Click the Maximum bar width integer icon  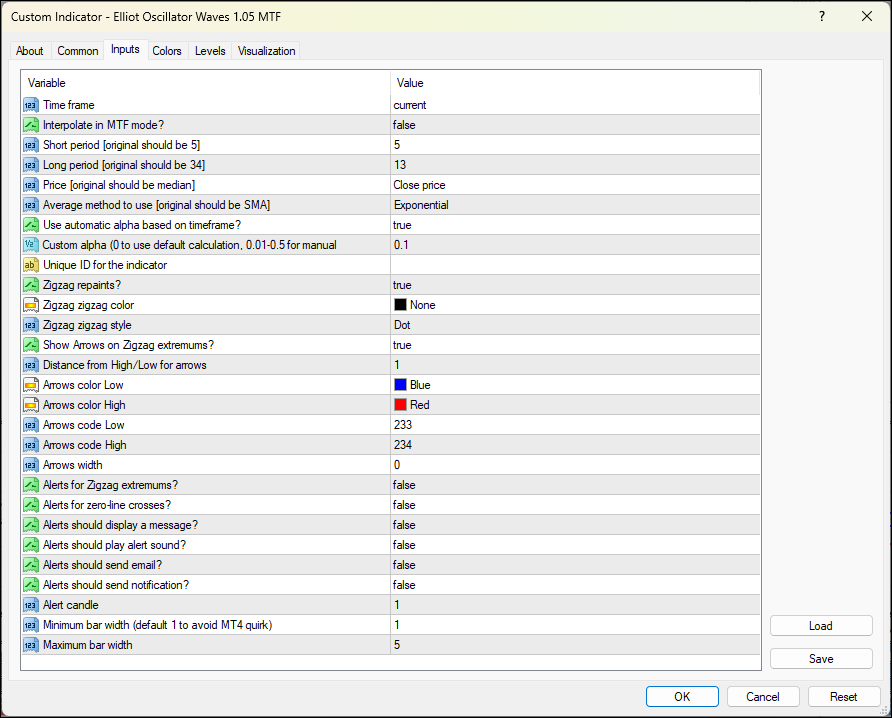[31, 645]
